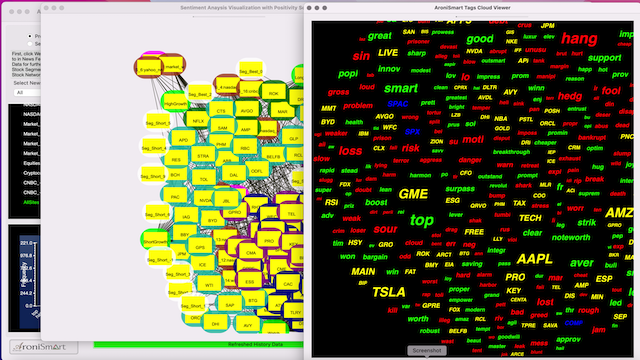Select the DAL stock node

(233, 175)
